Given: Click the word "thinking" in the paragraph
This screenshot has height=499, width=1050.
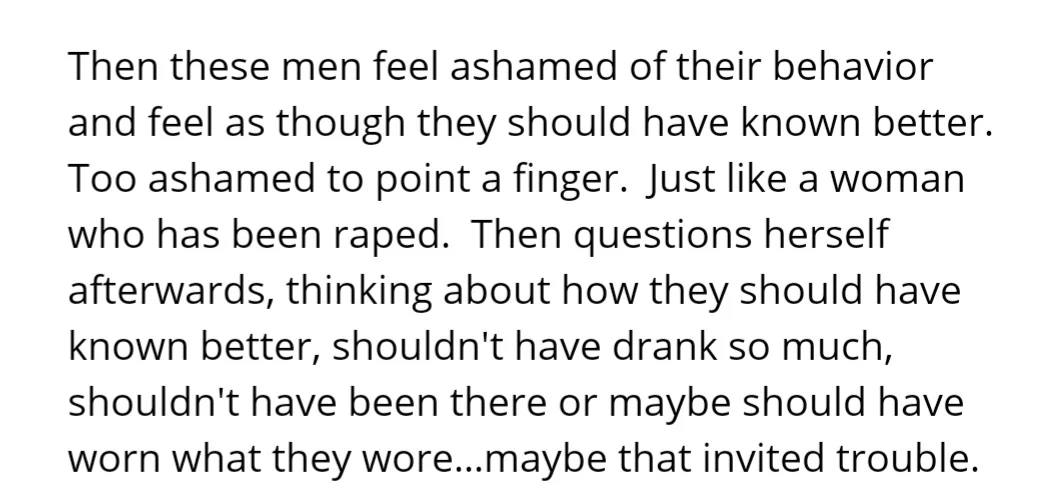Looking at the screenshot, I should (359, 292).
